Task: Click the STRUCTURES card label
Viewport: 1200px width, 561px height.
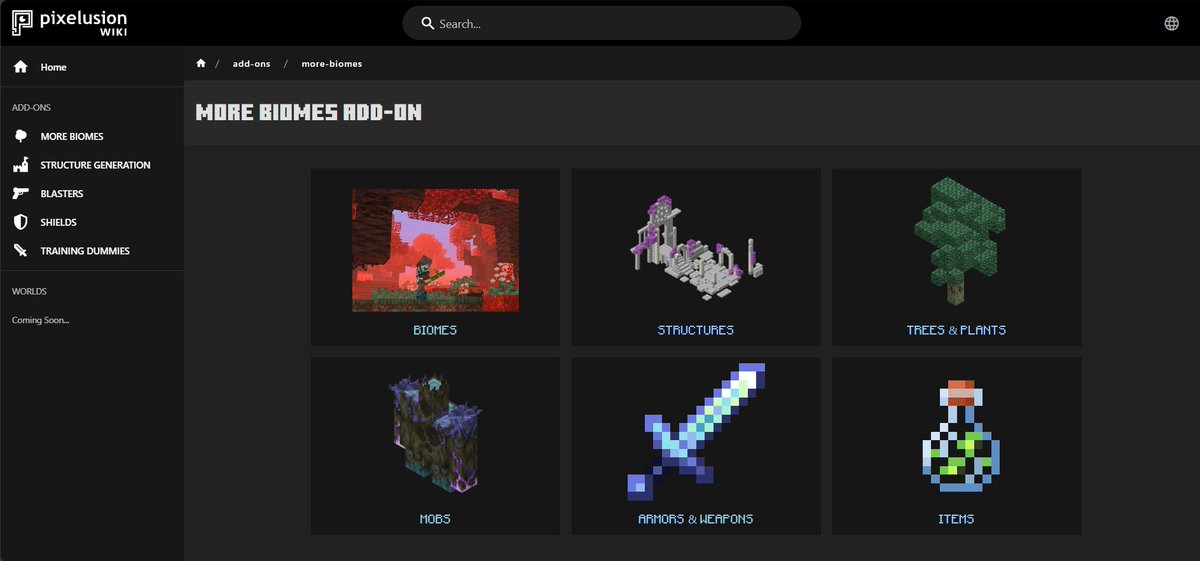Action: [x=696, y=330]
